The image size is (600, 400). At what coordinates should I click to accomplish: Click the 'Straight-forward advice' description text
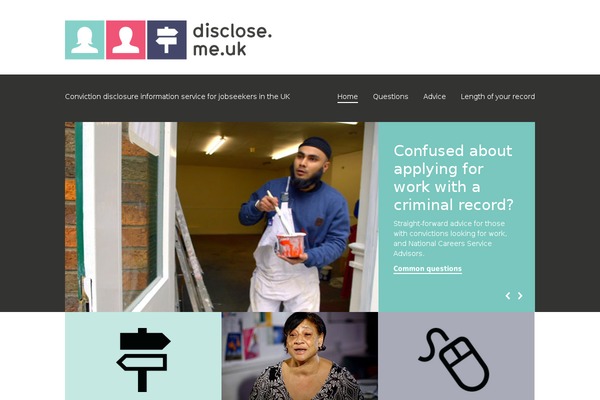coord(450,238)
